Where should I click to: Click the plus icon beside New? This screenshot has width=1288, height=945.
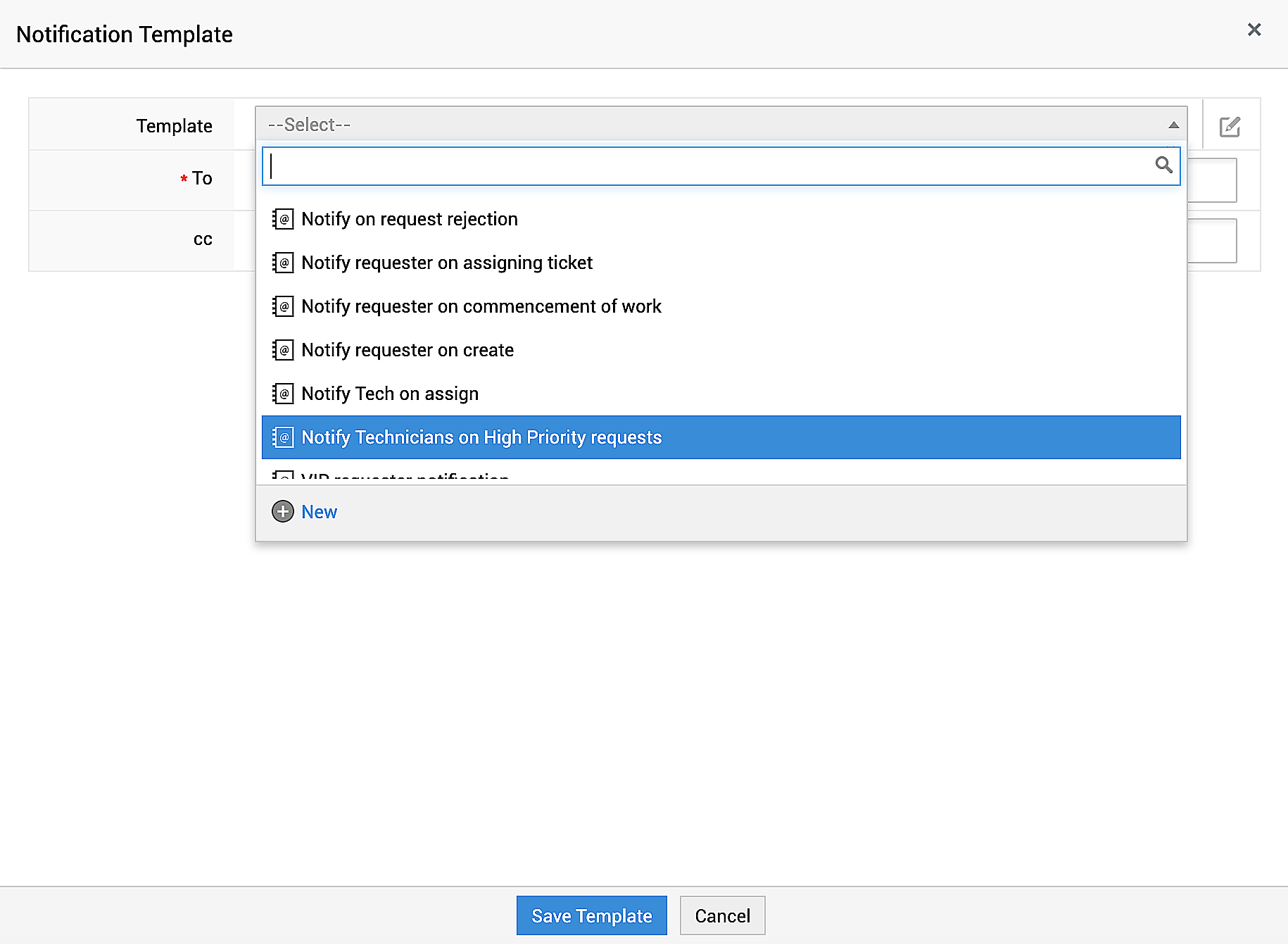tap(283, 511)
